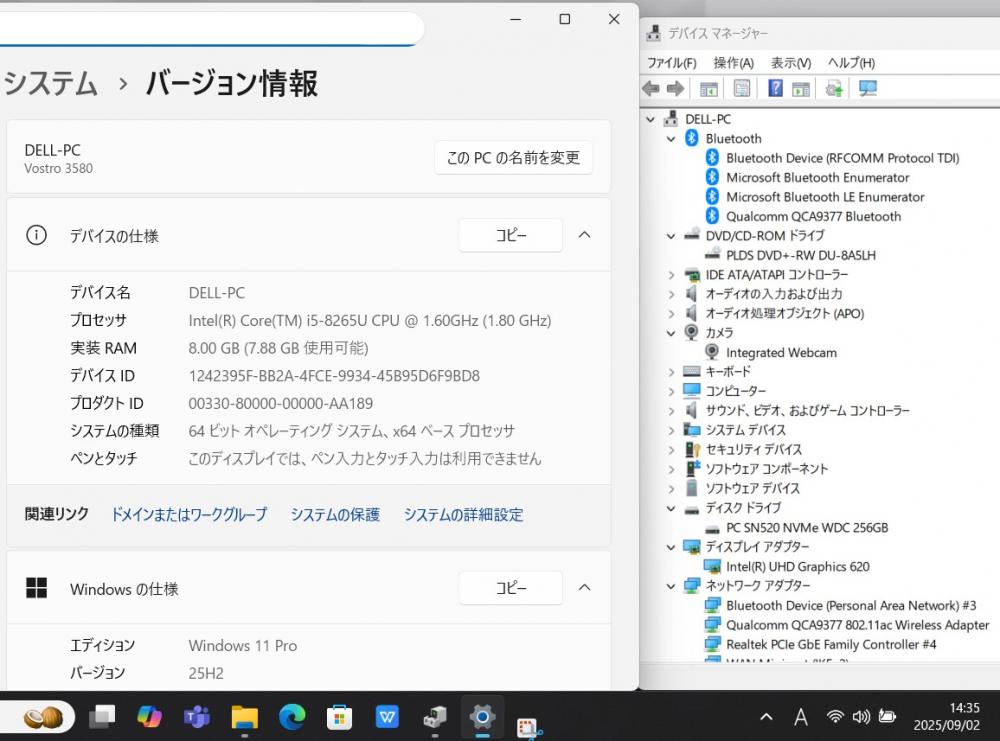Image resolution: width=1000 pixels, height=741 pixels.
Task: Open the 表示(V) menu
Action: pyautogui.click(x=791, y=62)
